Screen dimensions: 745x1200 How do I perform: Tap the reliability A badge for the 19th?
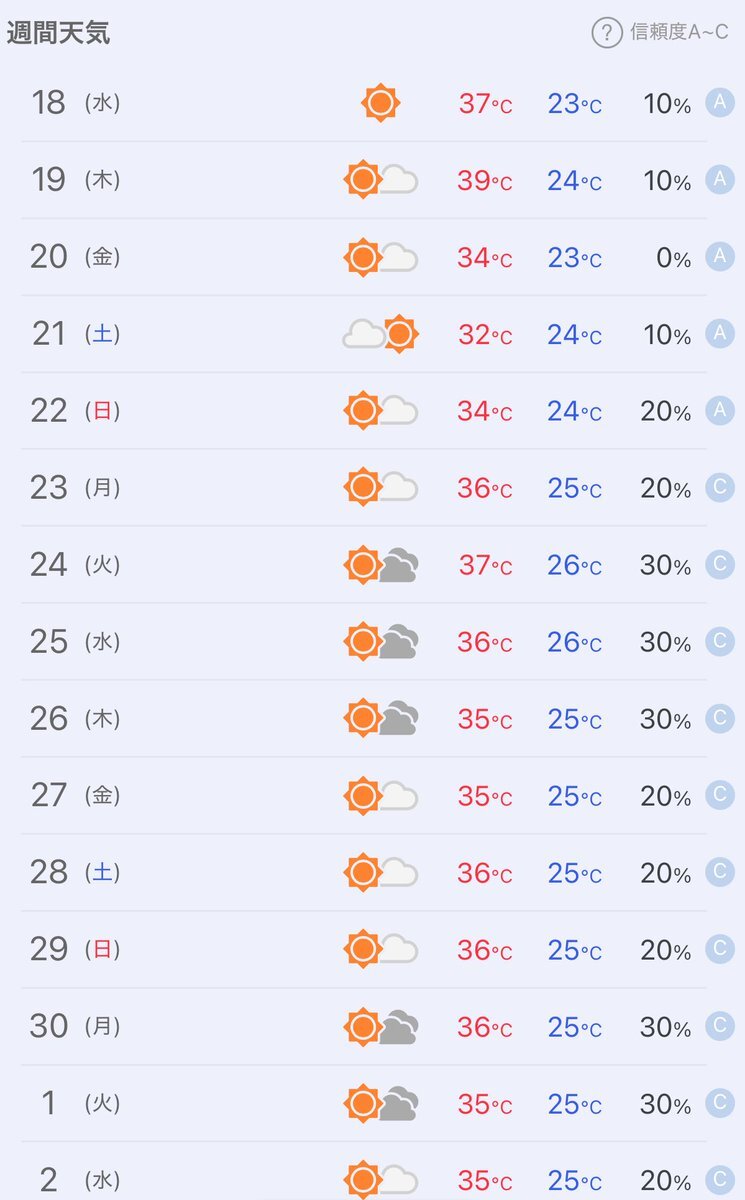[720, 179]
